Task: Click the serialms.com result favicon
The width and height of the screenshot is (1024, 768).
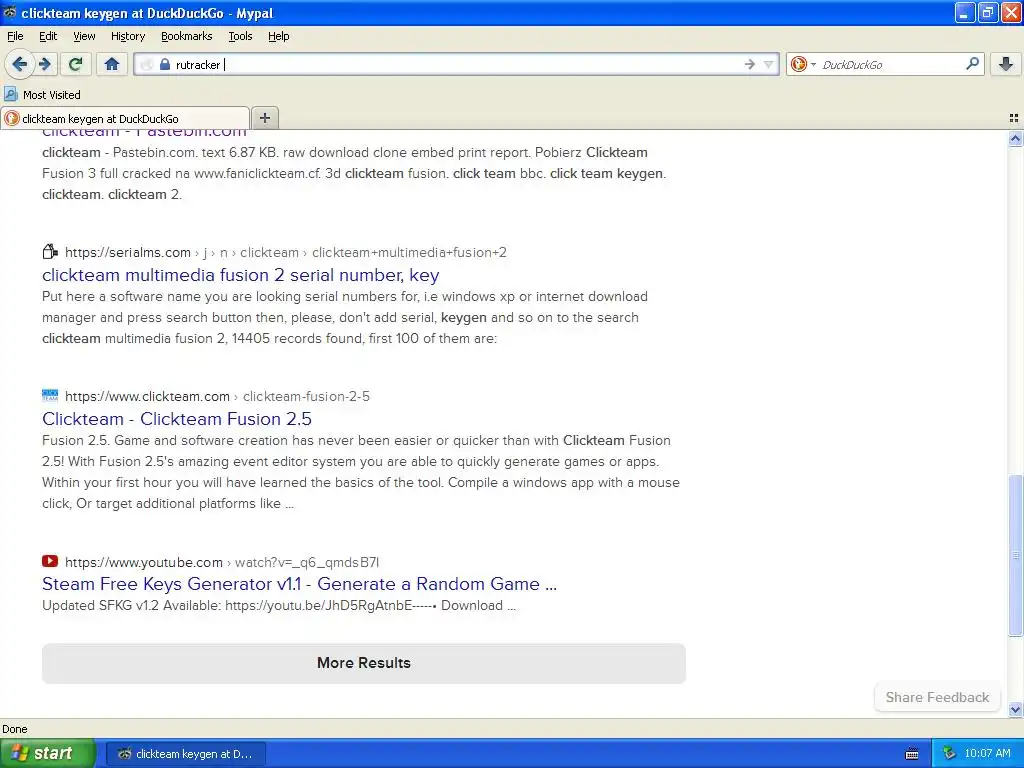Action: [50, 251]
